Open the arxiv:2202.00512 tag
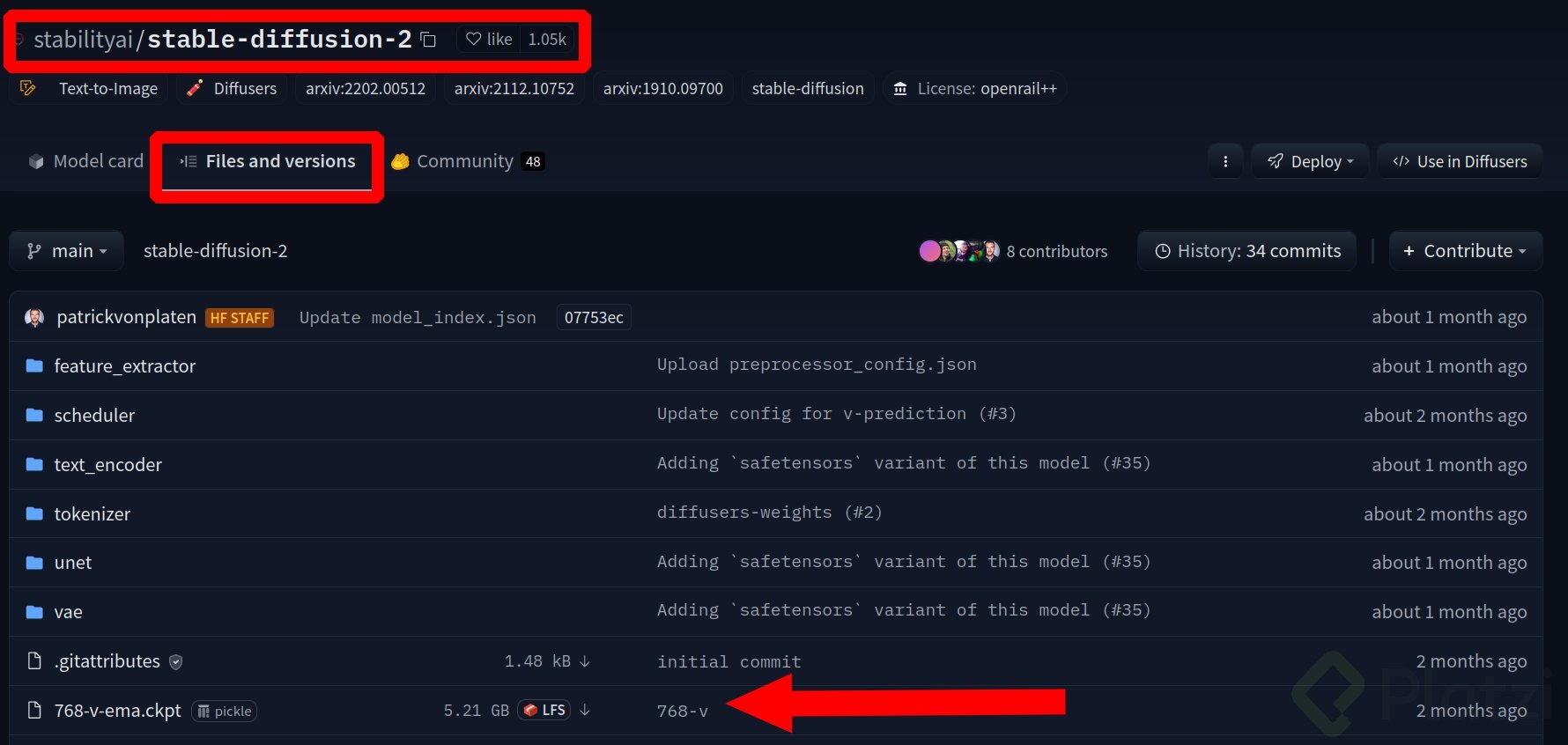 point(366,88)
